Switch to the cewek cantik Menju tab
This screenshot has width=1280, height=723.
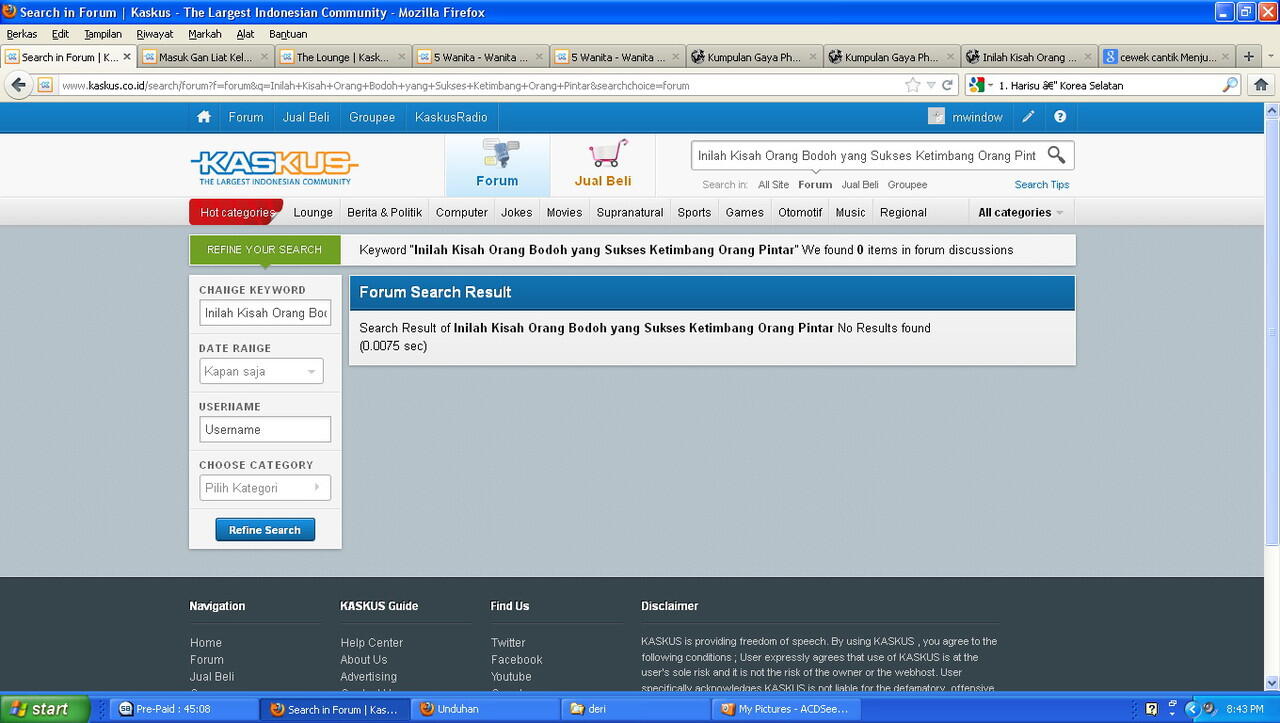(1166, 57)
